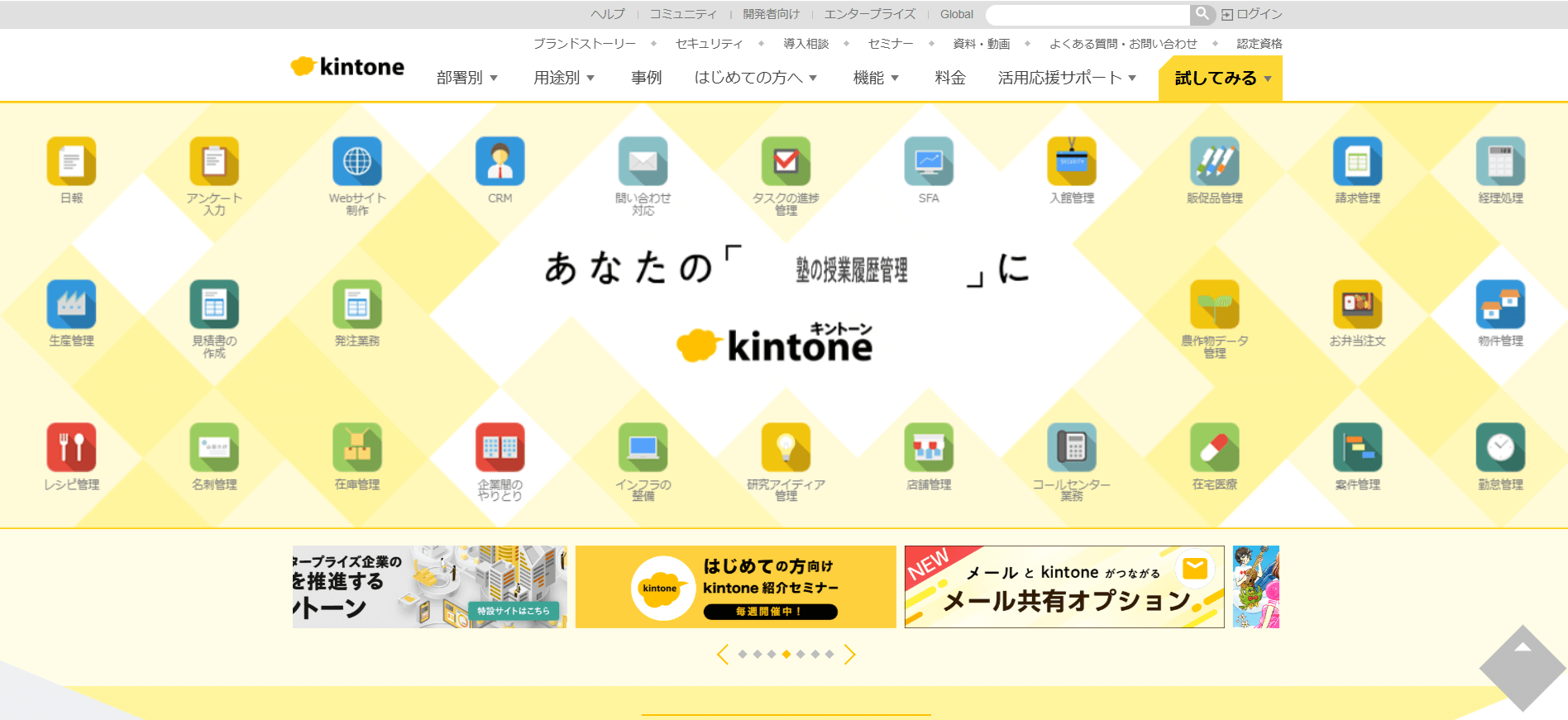
Task: Select the 請求管理 spreadsheet icon
Action: [x=1358, y=161]
